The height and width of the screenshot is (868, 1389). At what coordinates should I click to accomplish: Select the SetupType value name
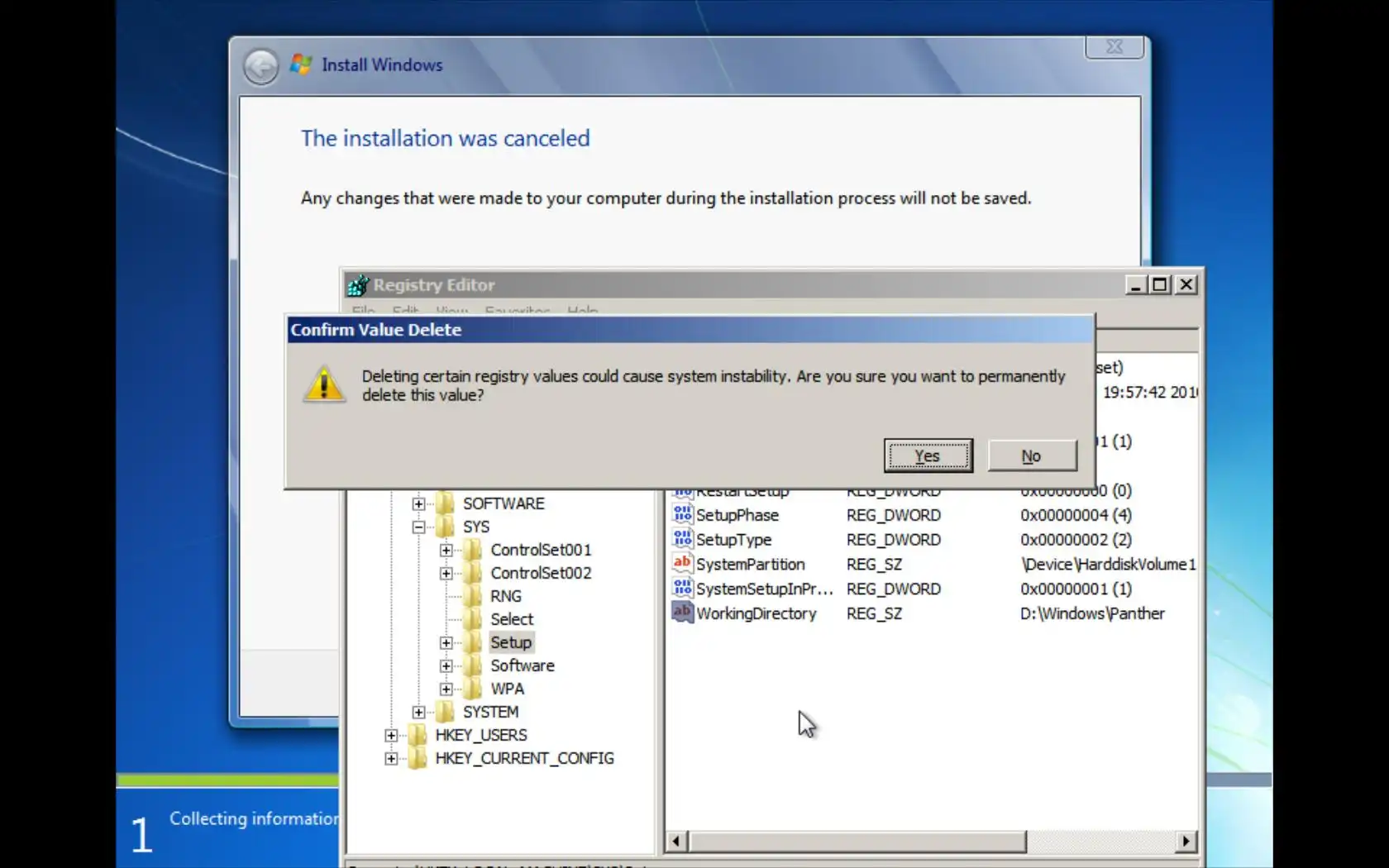pos(733,540)
